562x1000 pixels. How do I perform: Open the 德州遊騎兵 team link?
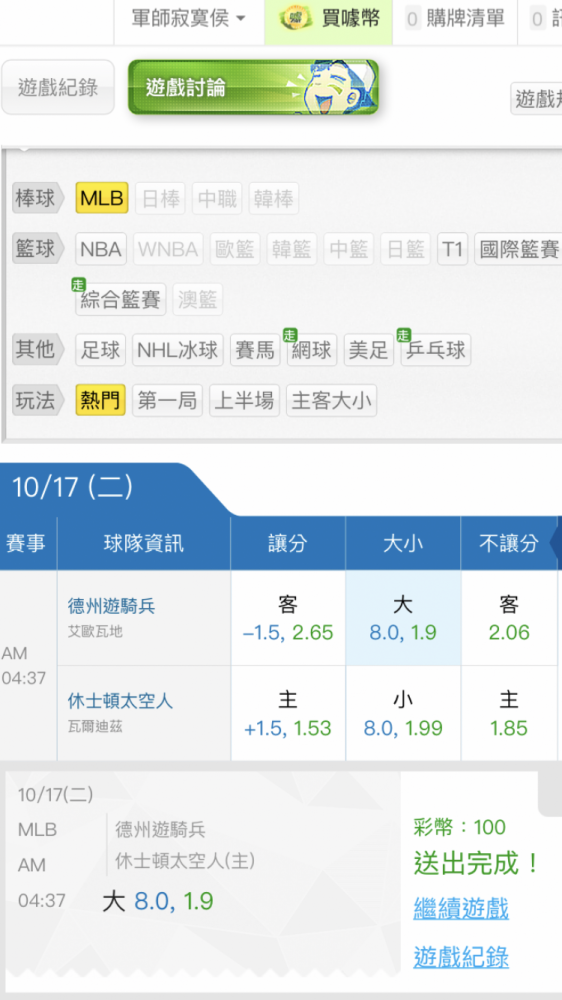(x=112, y=606)
